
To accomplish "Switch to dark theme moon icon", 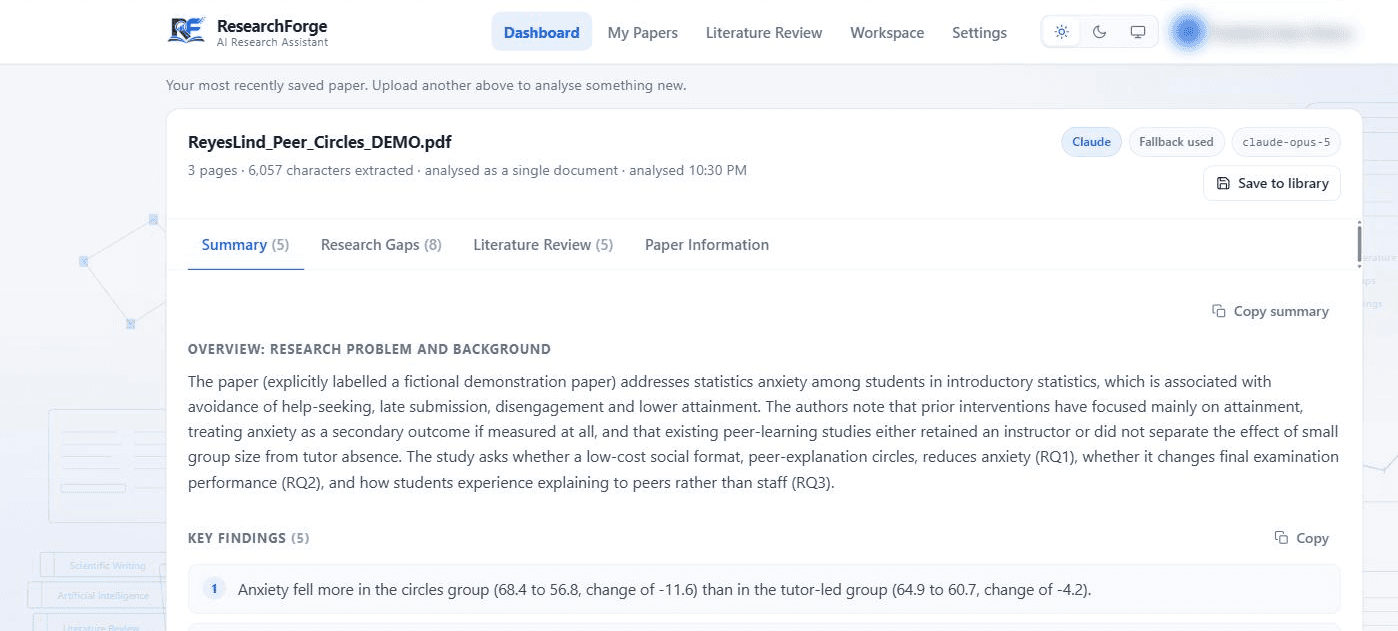I will coord(1099,32).
